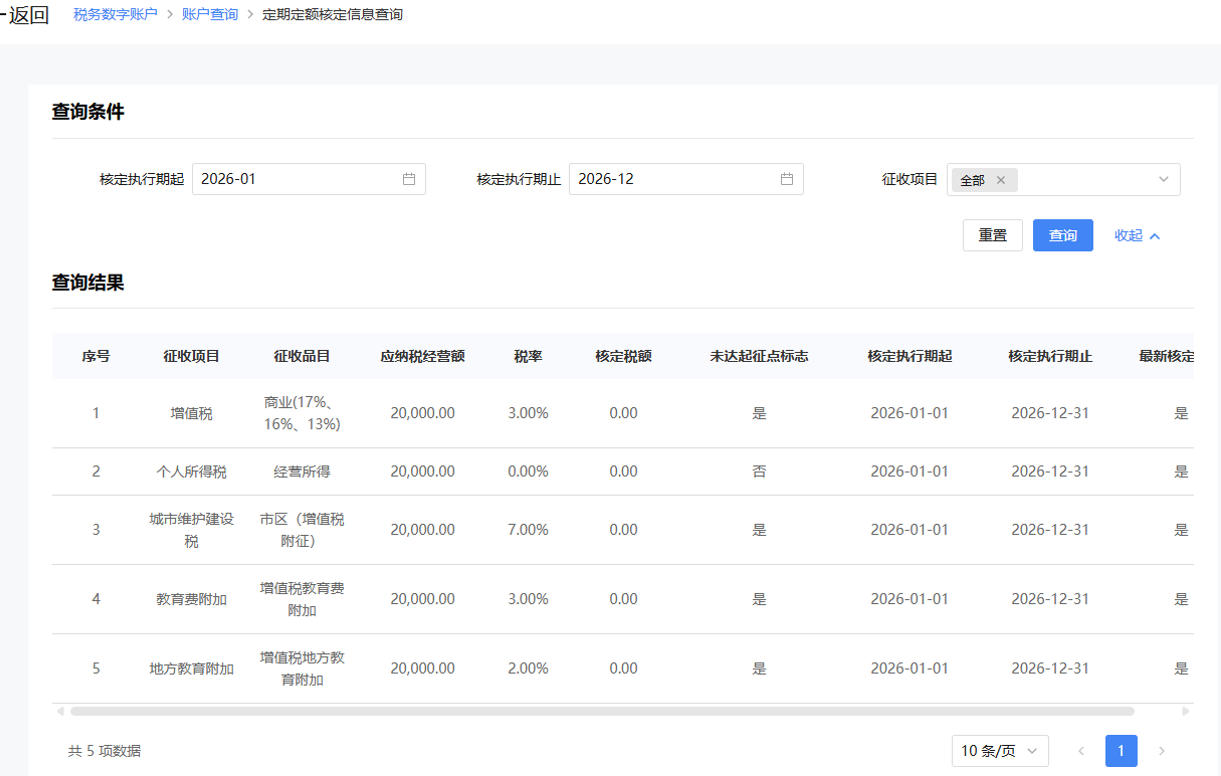Select the 城市维护建设税 cell
The height and width of the screenshot is (776, 1221).
191,530
